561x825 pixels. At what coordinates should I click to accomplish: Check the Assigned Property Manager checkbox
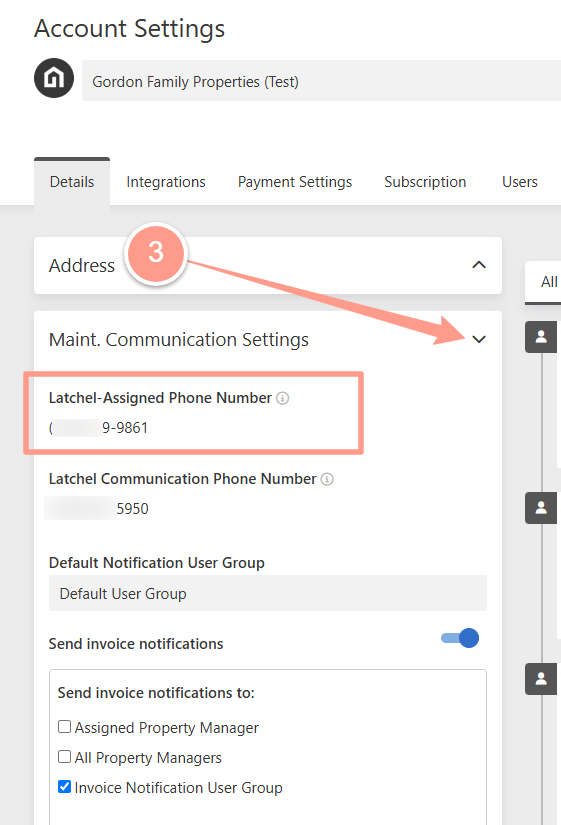pos(64,727)
